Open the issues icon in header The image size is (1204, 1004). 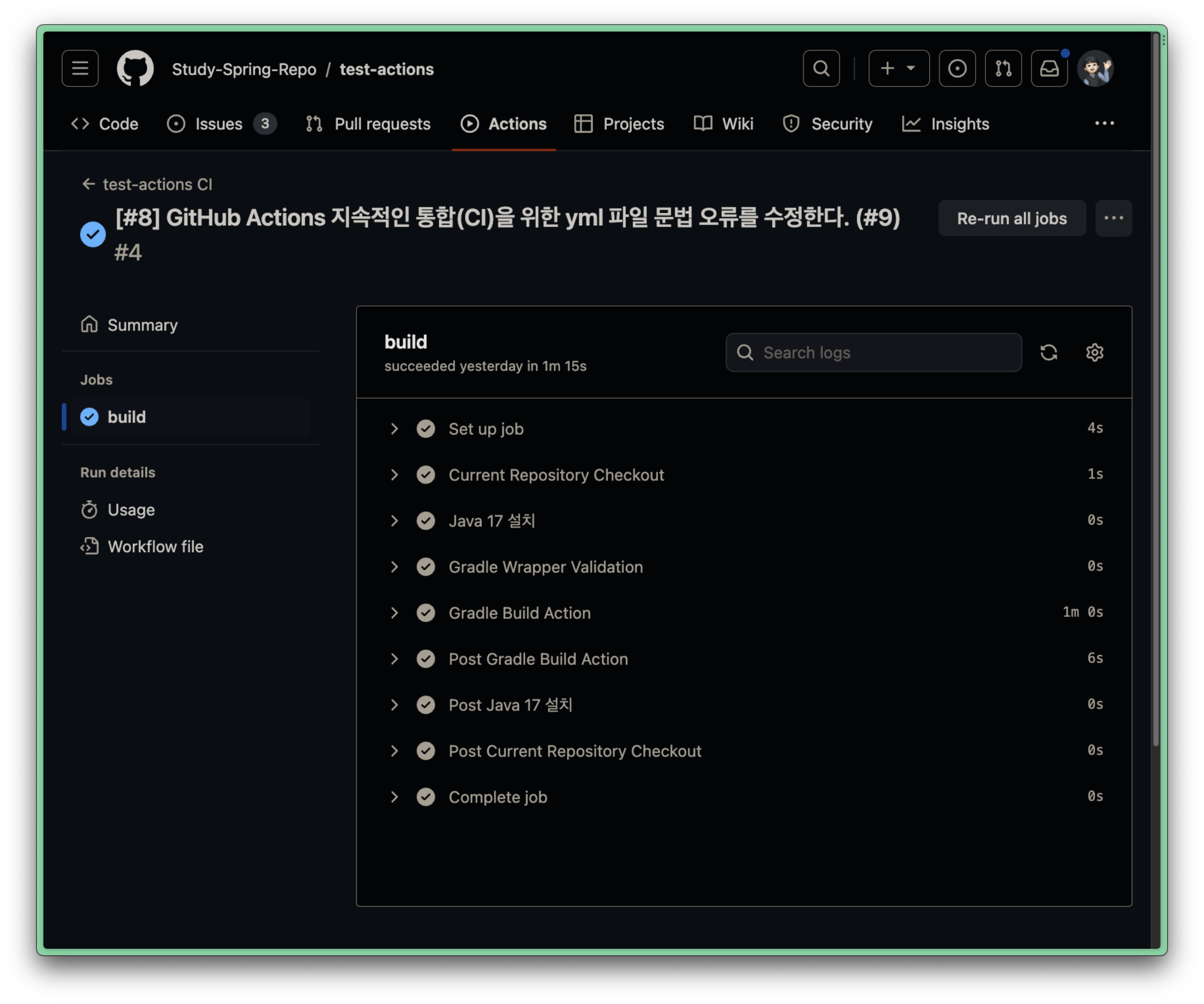point(957,69)
